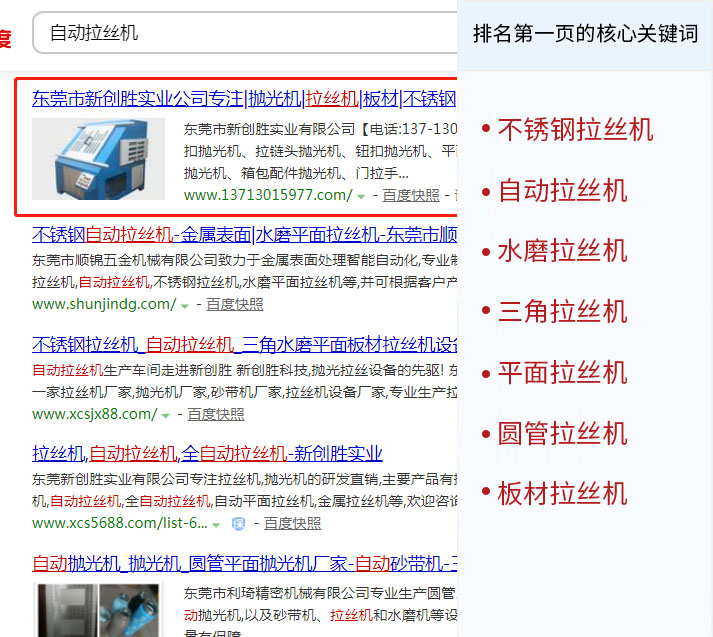Screen dimensions: 713x637
Task: Expand dropdown arrow next to www.xcsjx88.com
Action: pyautogui.click(x=166, y=416)
